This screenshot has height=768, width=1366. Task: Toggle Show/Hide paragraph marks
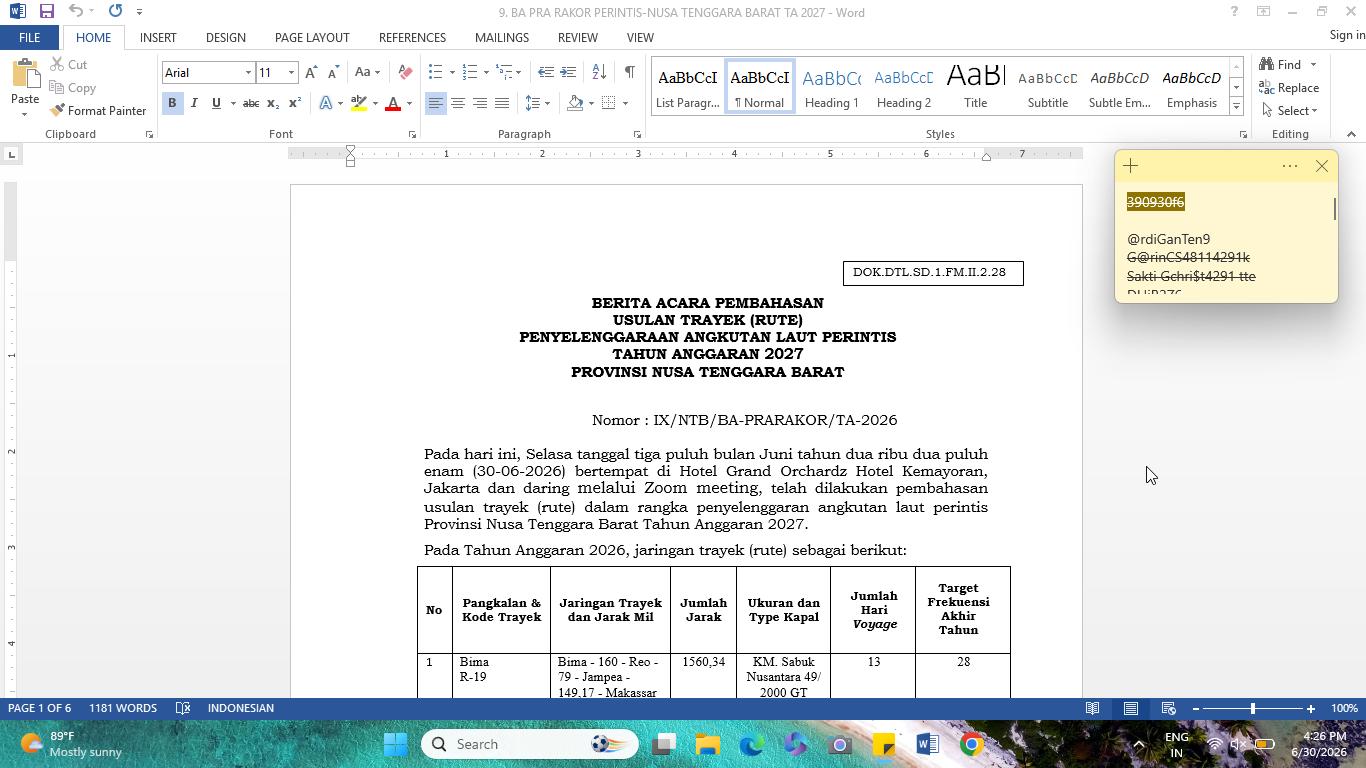click(629, 72)
